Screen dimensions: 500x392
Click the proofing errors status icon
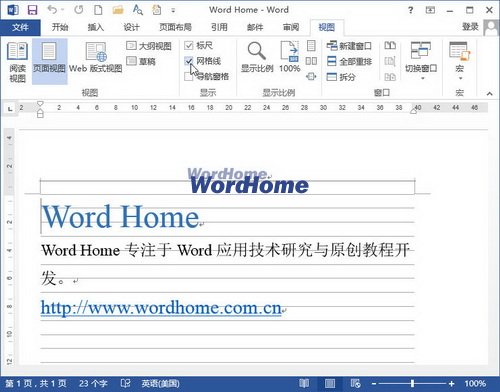tap(125, 383)
